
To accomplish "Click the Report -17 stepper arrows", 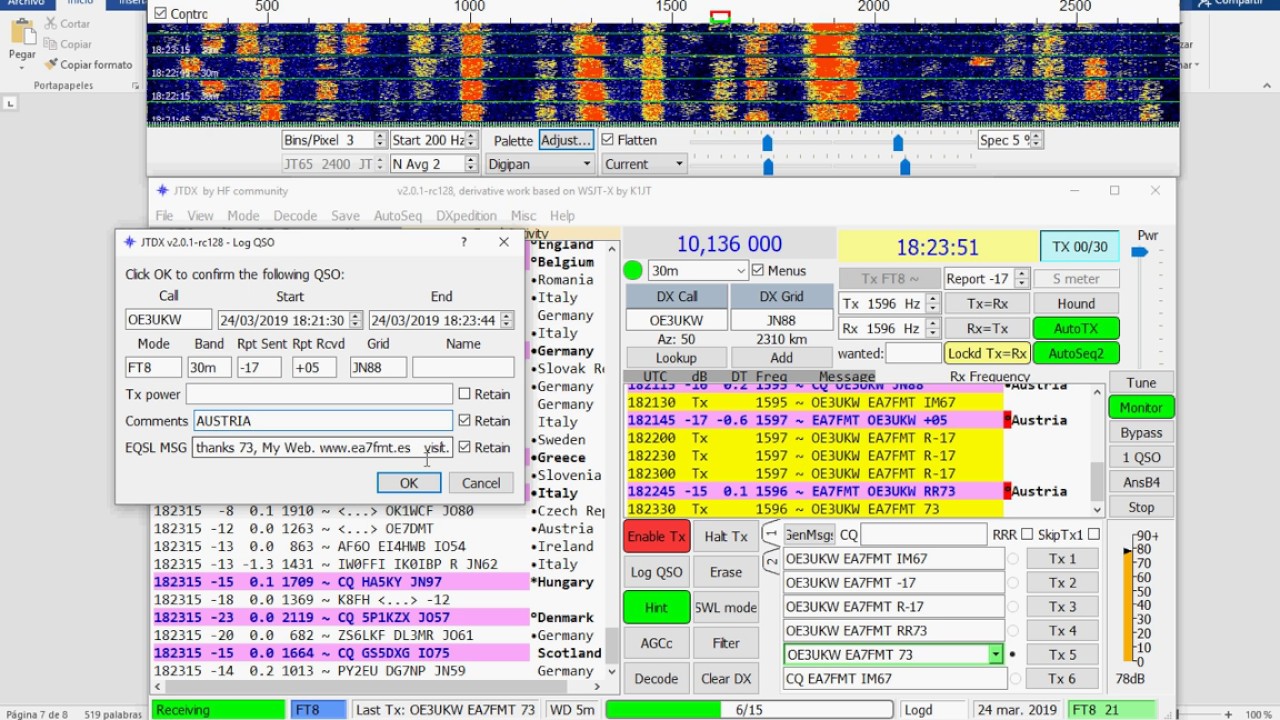I will pos(1022,279).
